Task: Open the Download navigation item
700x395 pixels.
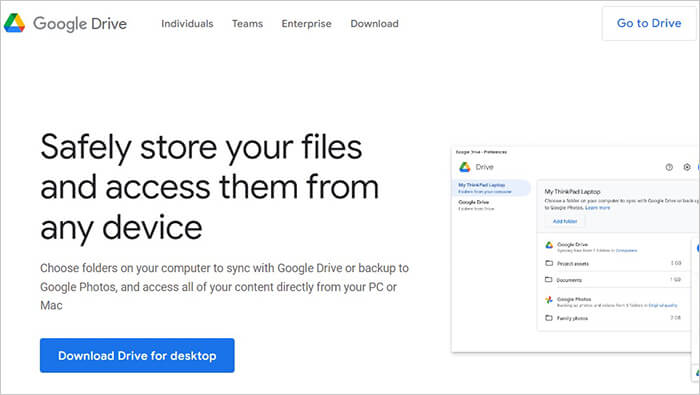Action: tap(375, 24)
